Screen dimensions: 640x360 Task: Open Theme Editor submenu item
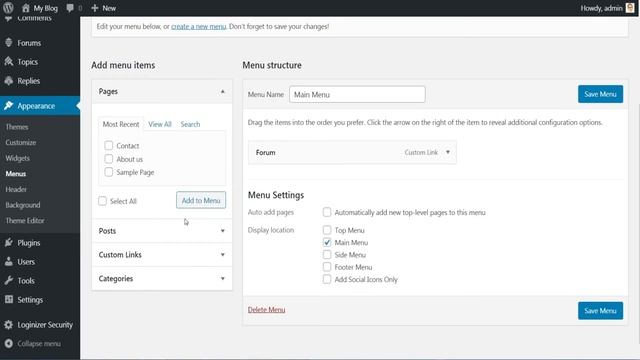pyautogui.click(x=25, y=220)
